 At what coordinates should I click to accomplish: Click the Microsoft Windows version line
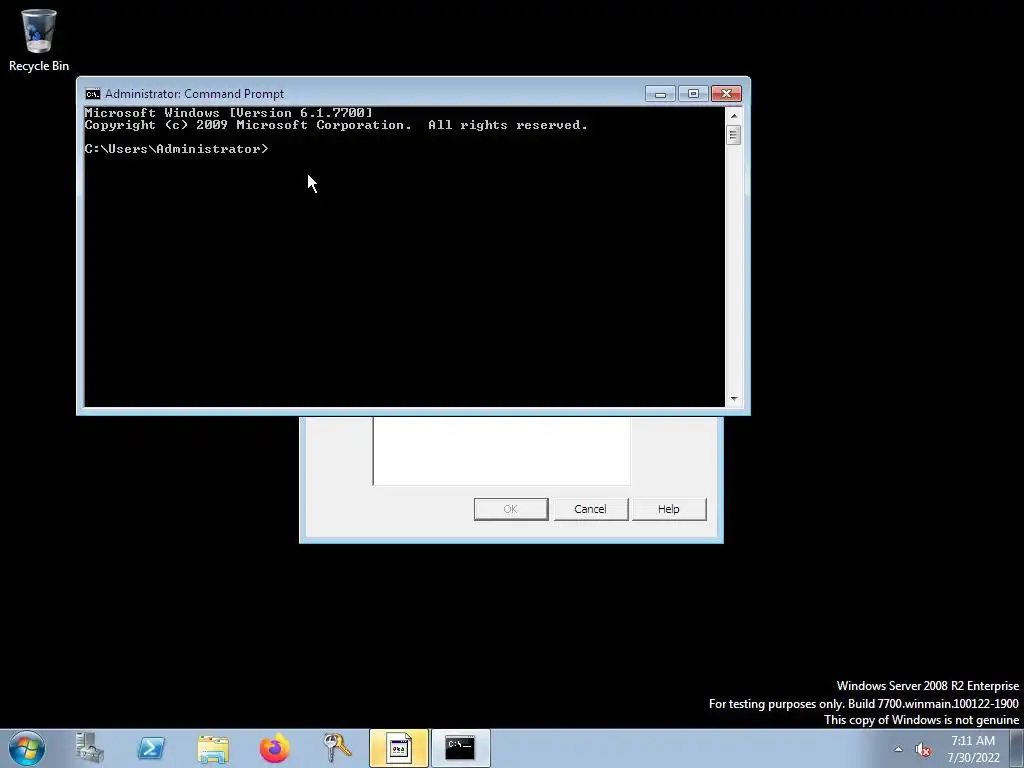pyautogui.click(x=229, y=113)
